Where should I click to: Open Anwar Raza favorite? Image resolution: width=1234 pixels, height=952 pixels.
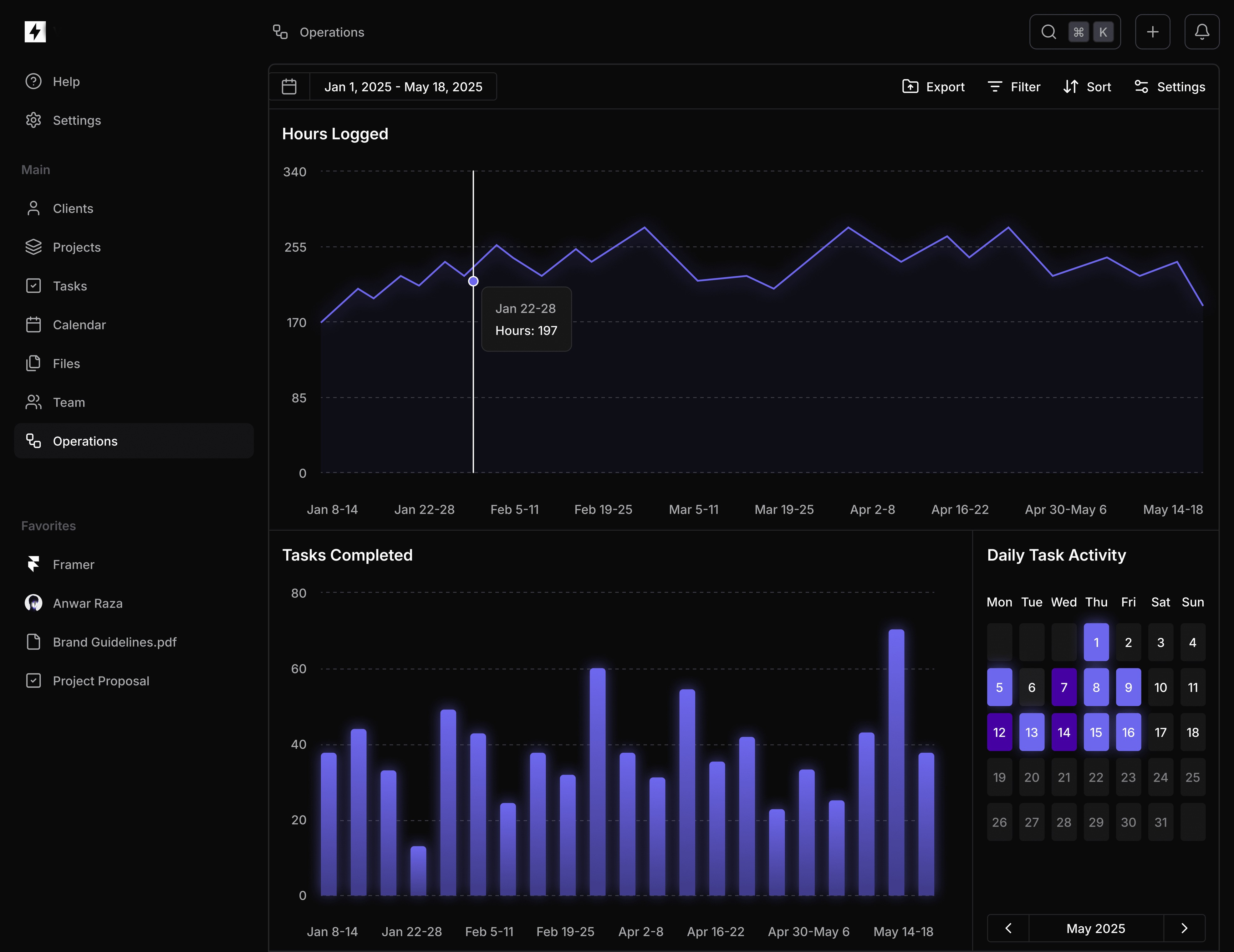87,603
